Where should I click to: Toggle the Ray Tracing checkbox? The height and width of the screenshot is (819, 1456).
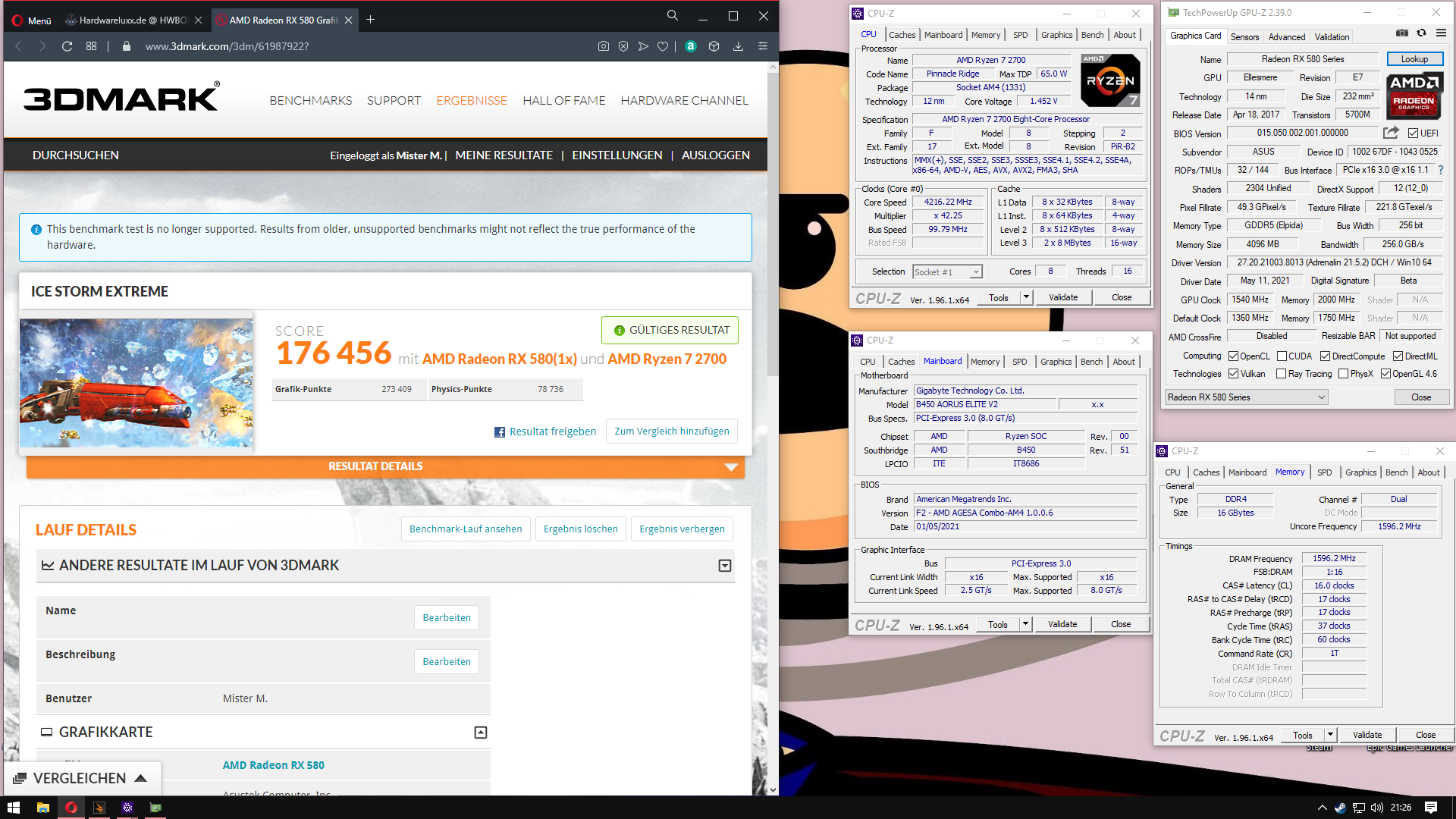coord(1281,374)
